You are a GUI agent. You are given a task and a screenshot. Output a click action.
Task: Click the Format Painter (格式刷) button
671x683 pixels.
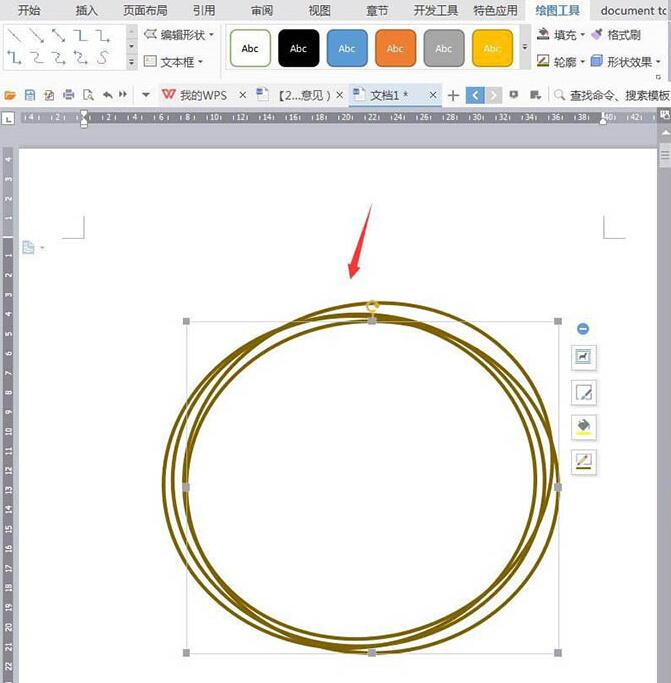616,35
